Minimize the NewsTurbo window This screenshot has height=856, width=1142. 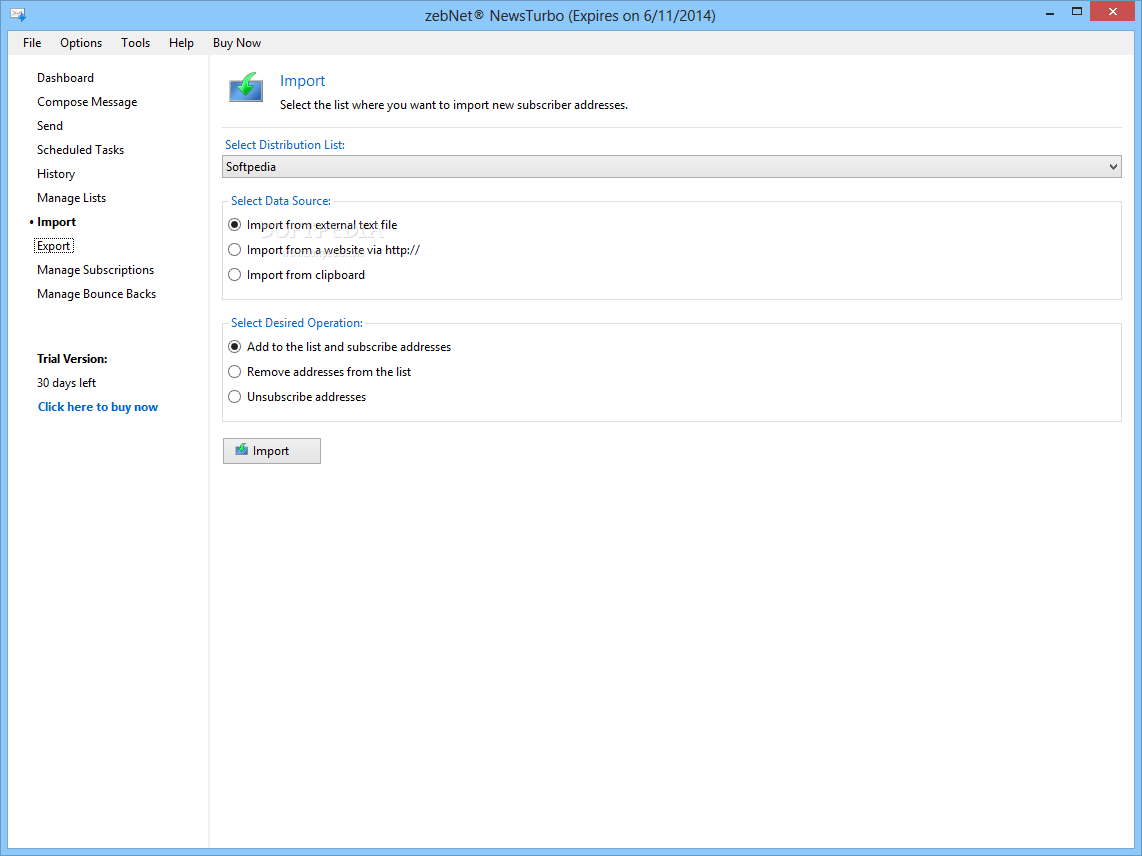[x=1050, y=12]
